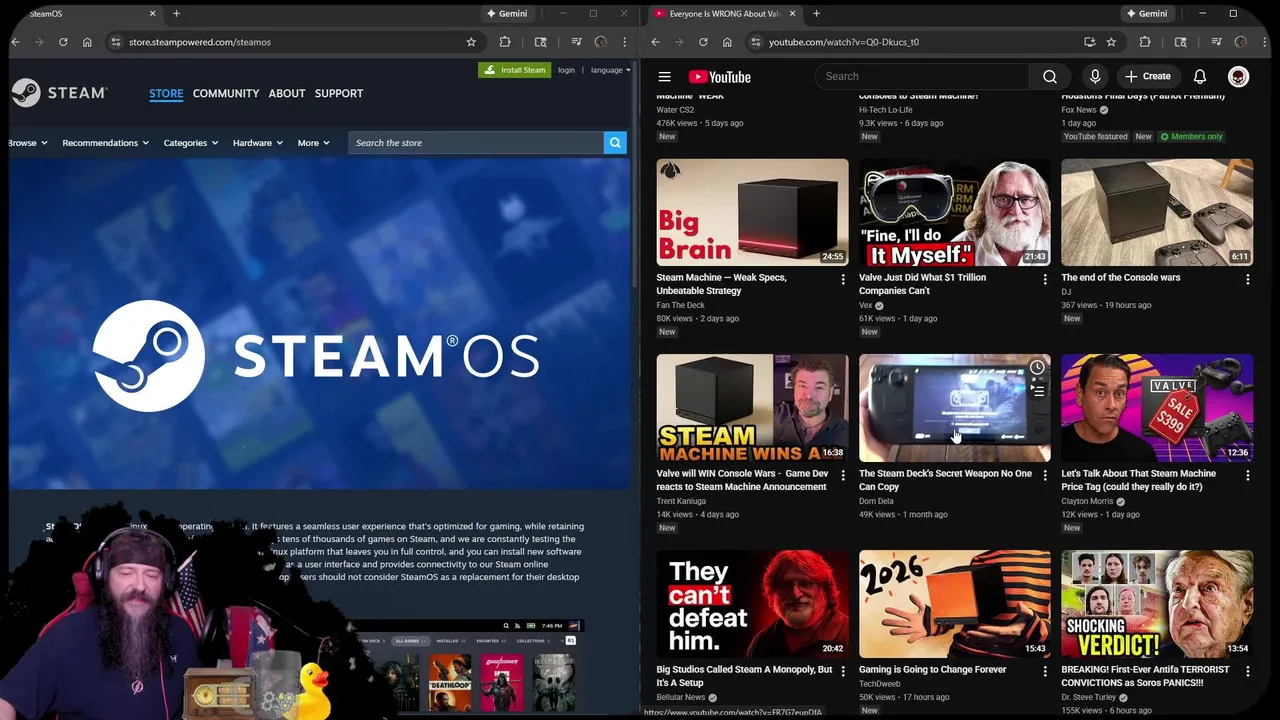Open the YouTube account avatar menu
The height and width of the screenshot is (720, 1280).
pyautogui.click(x=1238, y=77)
